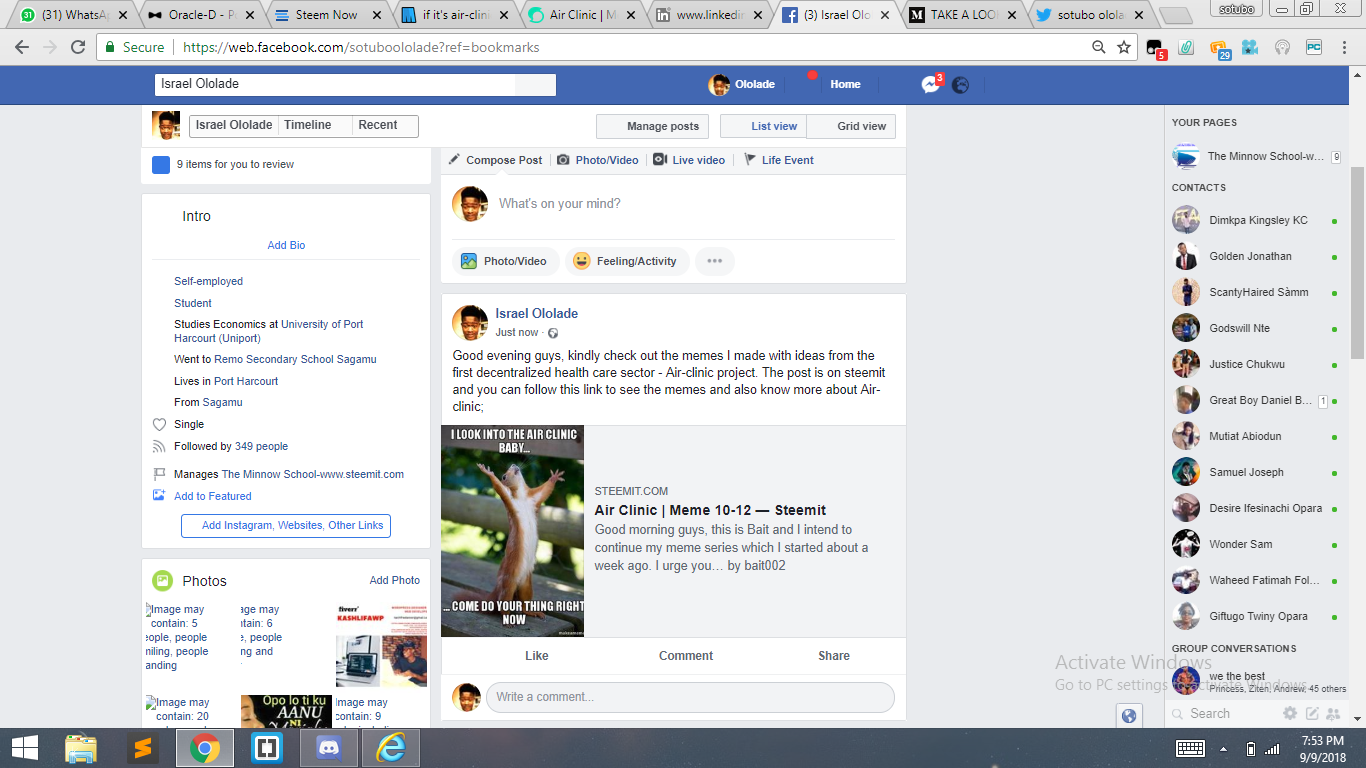The image size is (1366, 768).
Task: Open the Recent dropdown
Action: (385, 125)
